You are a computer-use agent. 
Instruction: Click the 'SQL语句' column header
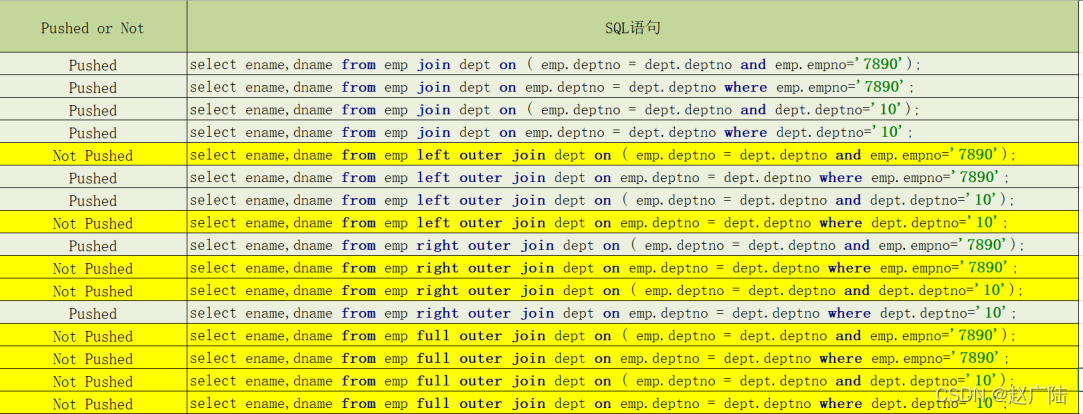point(633,28)
